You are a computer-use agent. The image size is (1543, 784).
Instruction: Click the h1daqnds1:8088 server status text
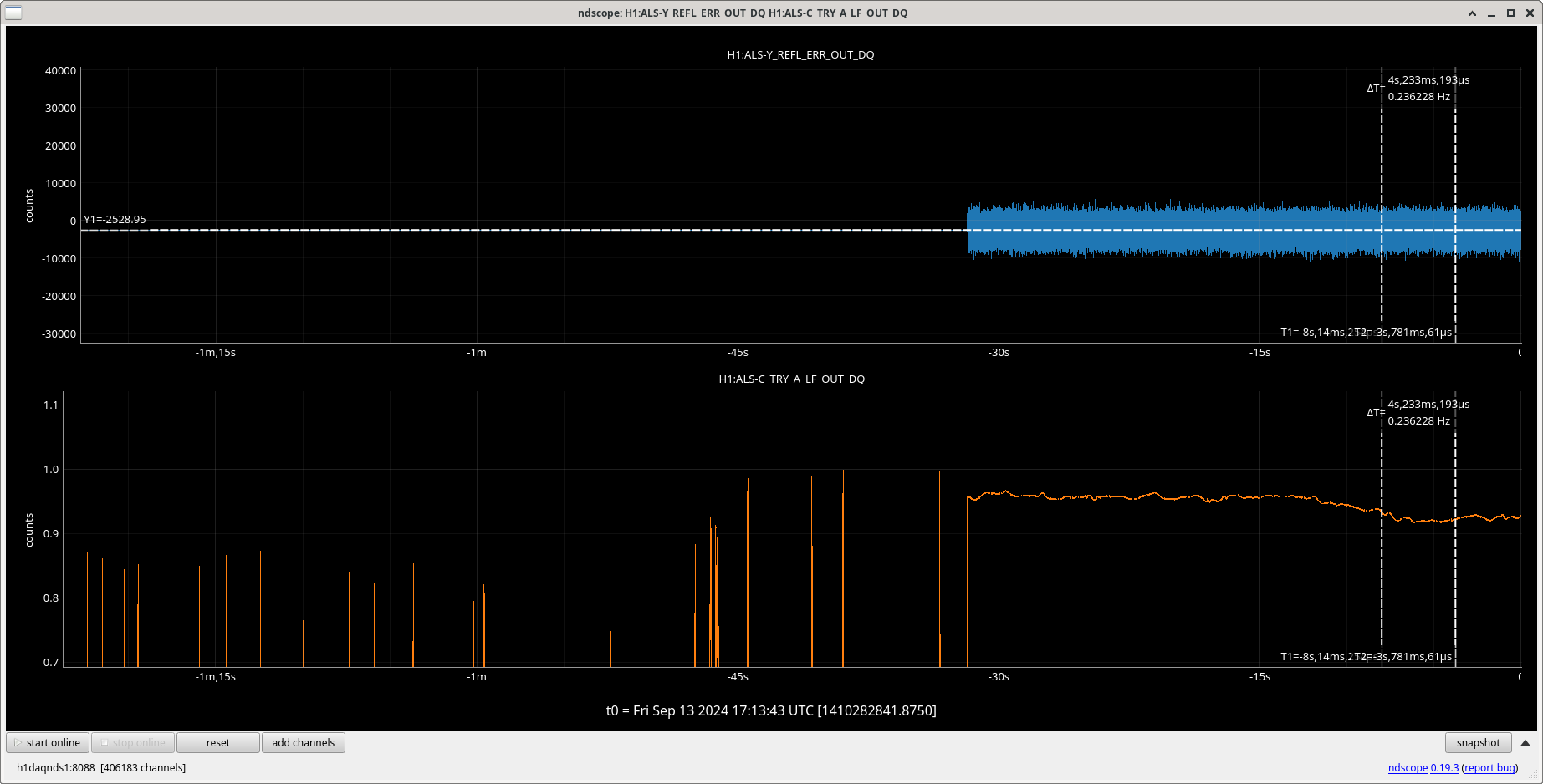coord(101,767)
